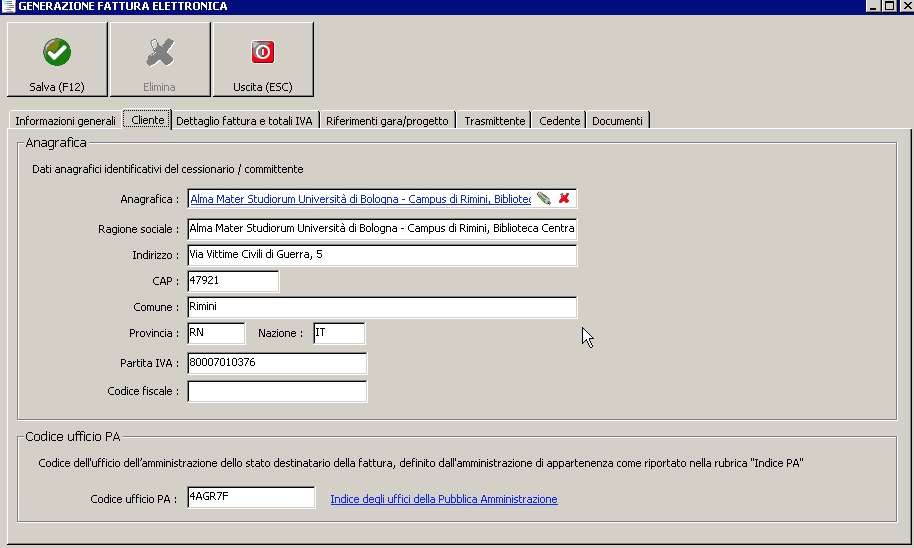914x548 pixels.
Task: Click the Codice ufficio PA field
Action: [251, 497]
